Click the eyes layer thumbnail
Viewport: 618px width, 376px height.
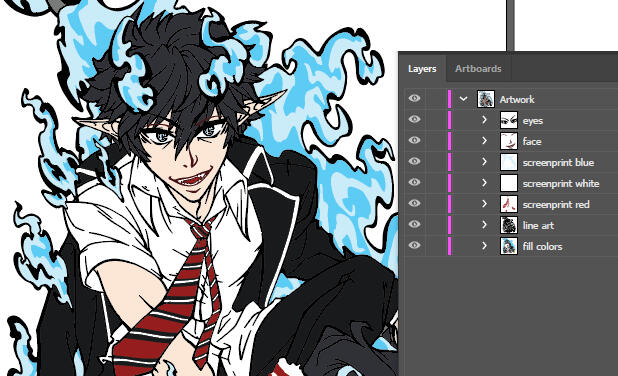508,120
